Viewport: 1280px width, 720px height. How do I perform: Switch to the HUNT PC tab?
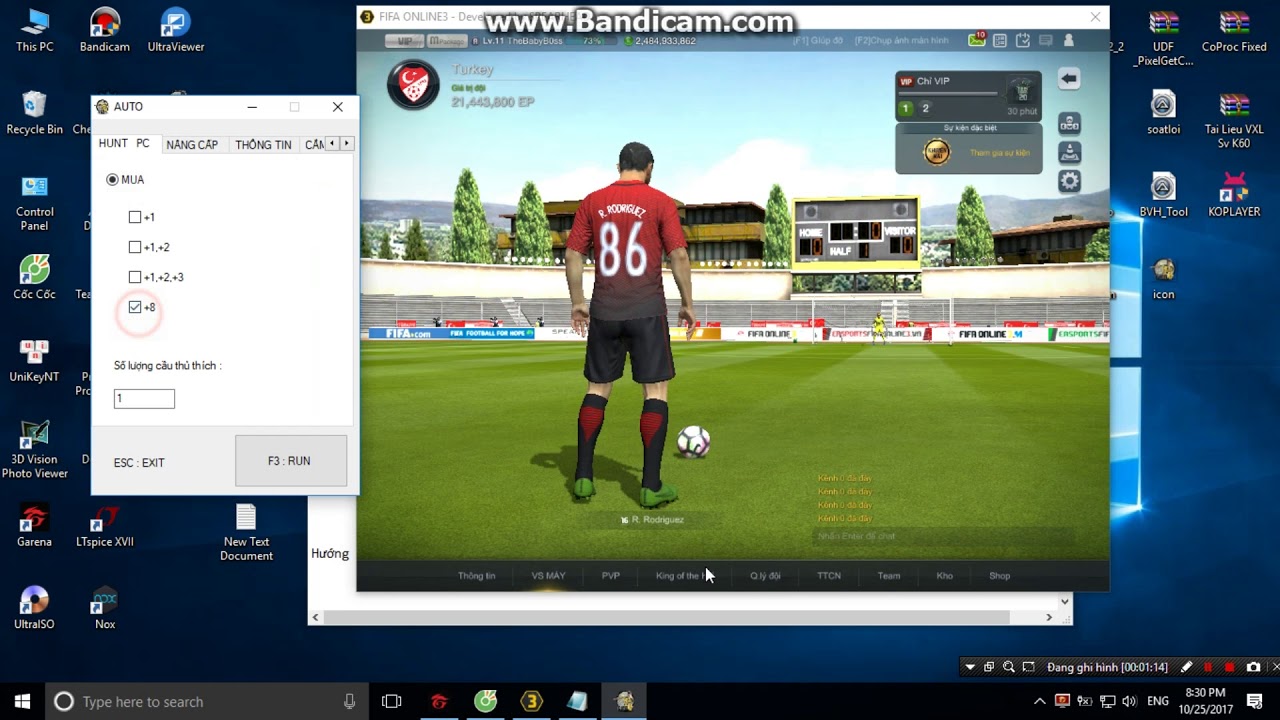[124, 144]
